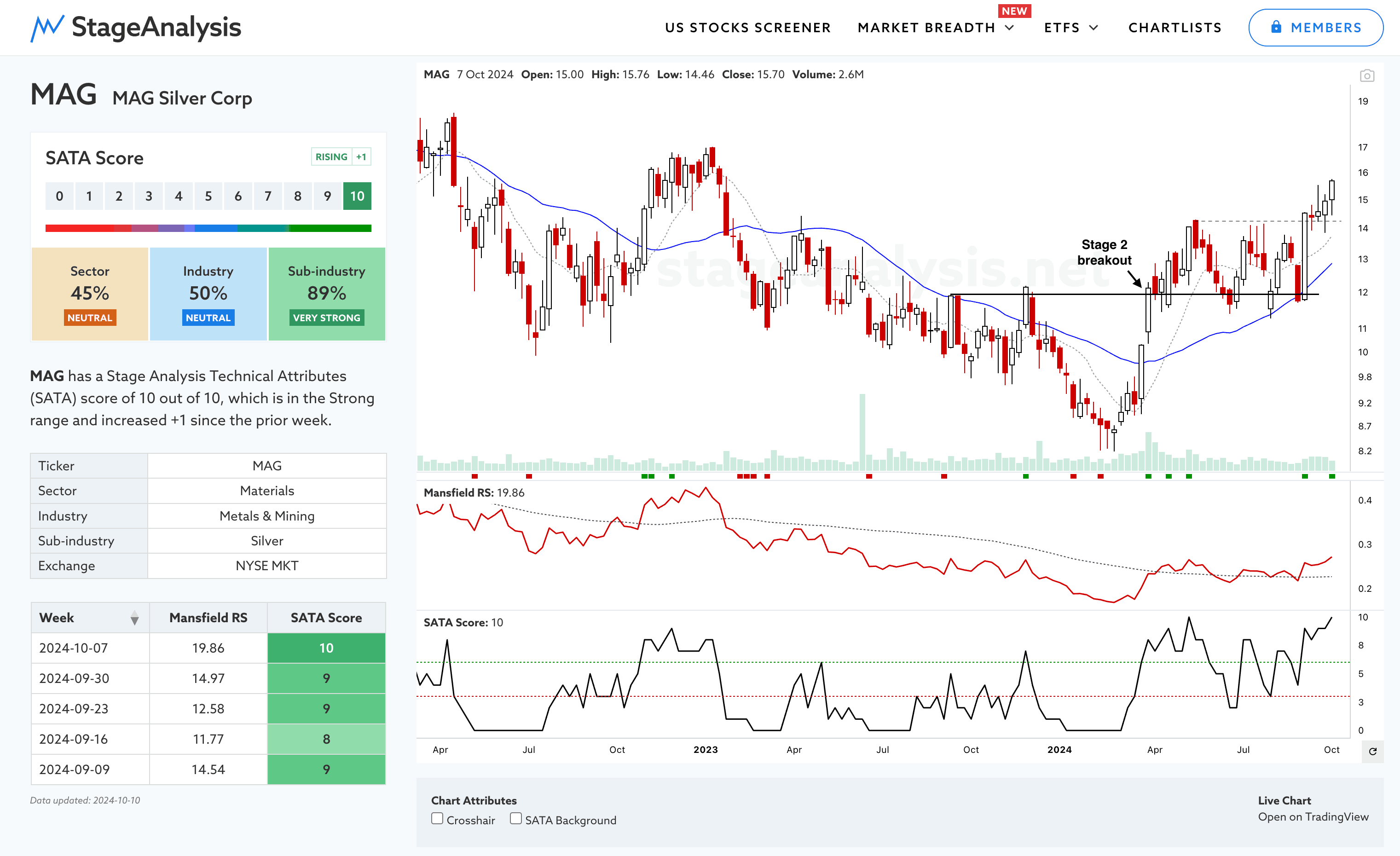Click SATA score box 0

point(60,196)
